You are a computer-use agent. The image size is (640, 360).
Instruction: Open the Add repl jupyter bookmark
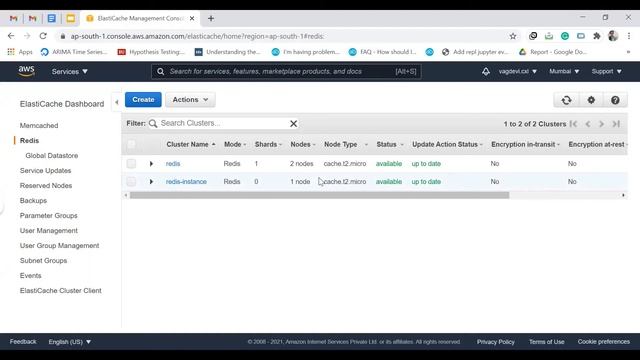click(475, 52)
